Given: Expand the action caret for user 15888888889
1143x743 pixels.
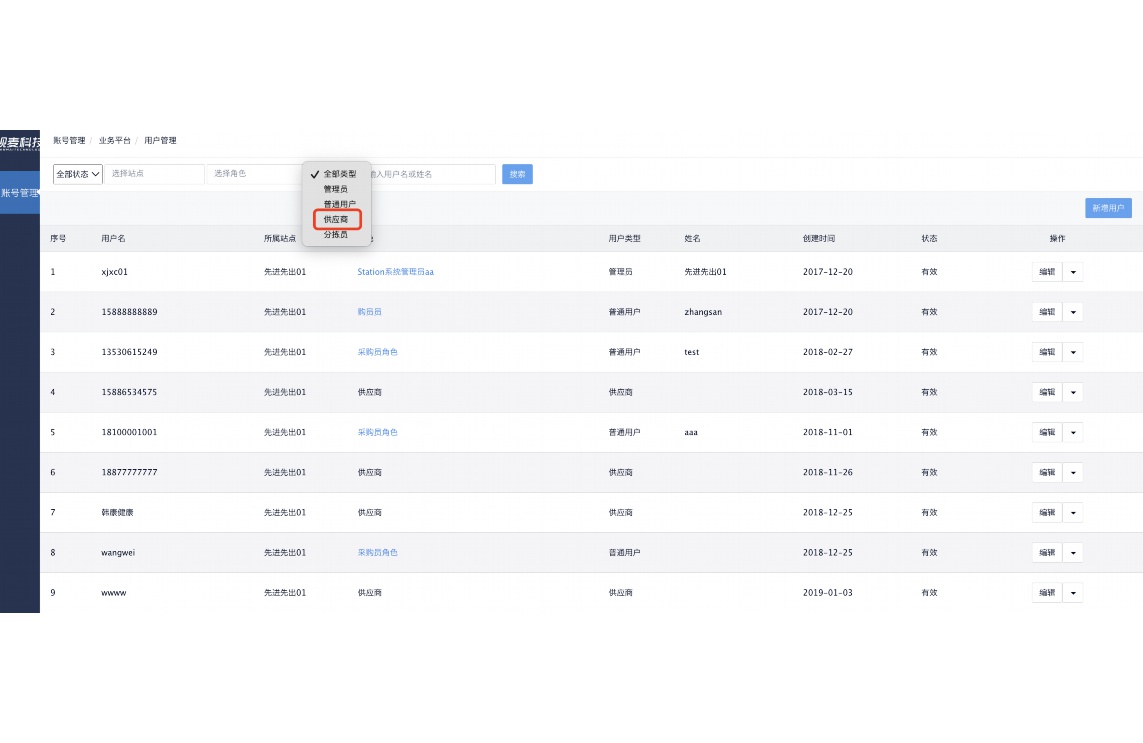Looking at the screenshot, I should [x=1073, y=312].
